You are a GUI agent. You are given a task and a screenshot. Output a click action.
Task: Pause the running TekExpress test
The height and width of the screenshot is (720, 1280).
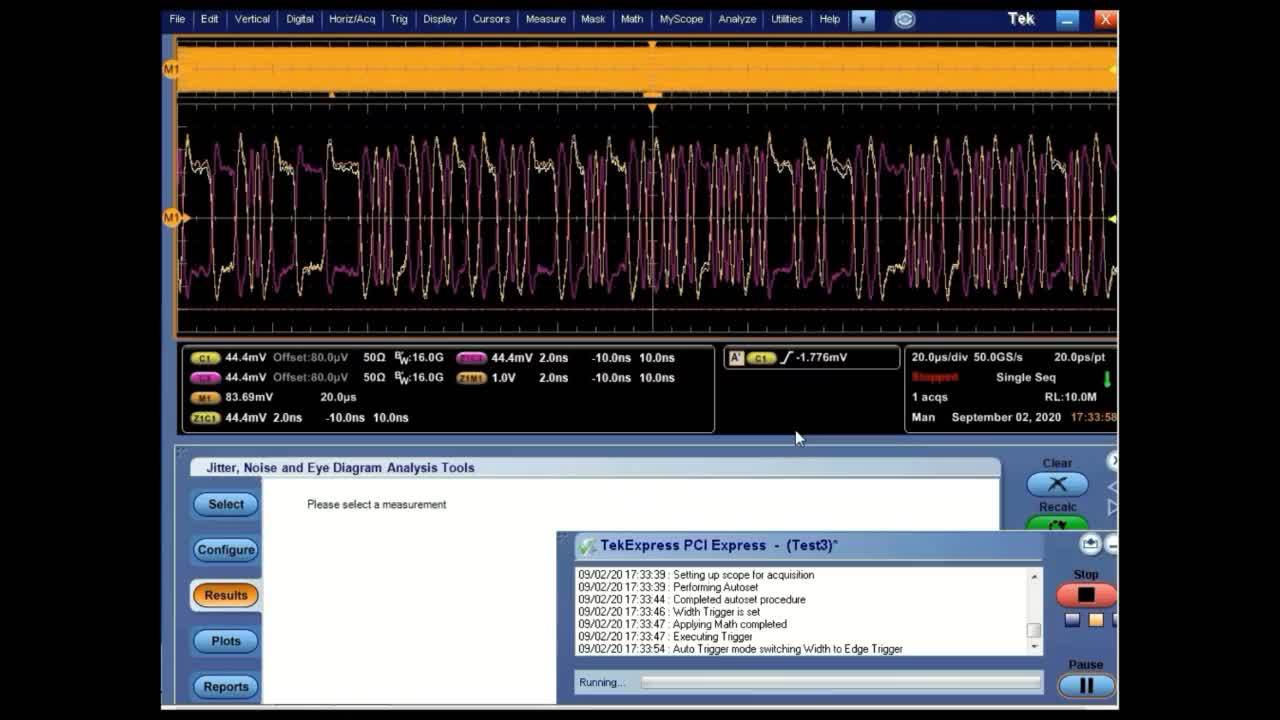click(1085, 685)
